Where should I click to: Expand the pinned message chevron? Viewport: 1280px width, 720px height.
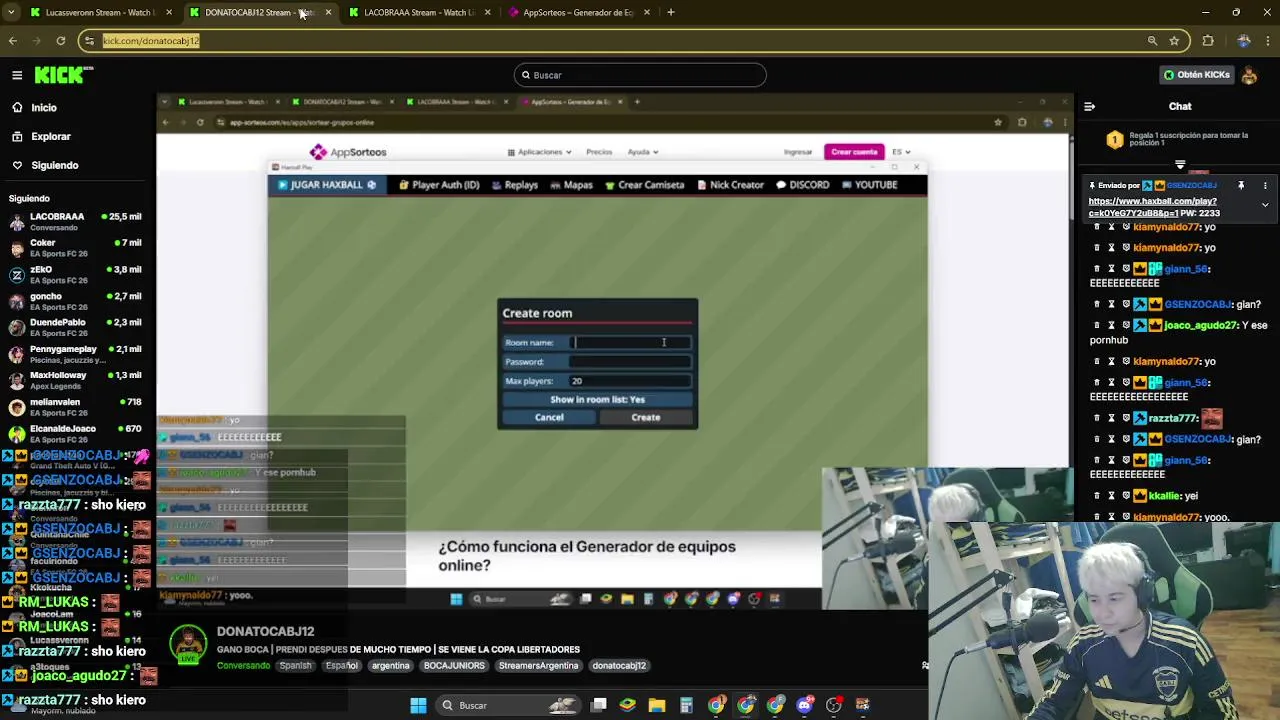(1265, 205)
